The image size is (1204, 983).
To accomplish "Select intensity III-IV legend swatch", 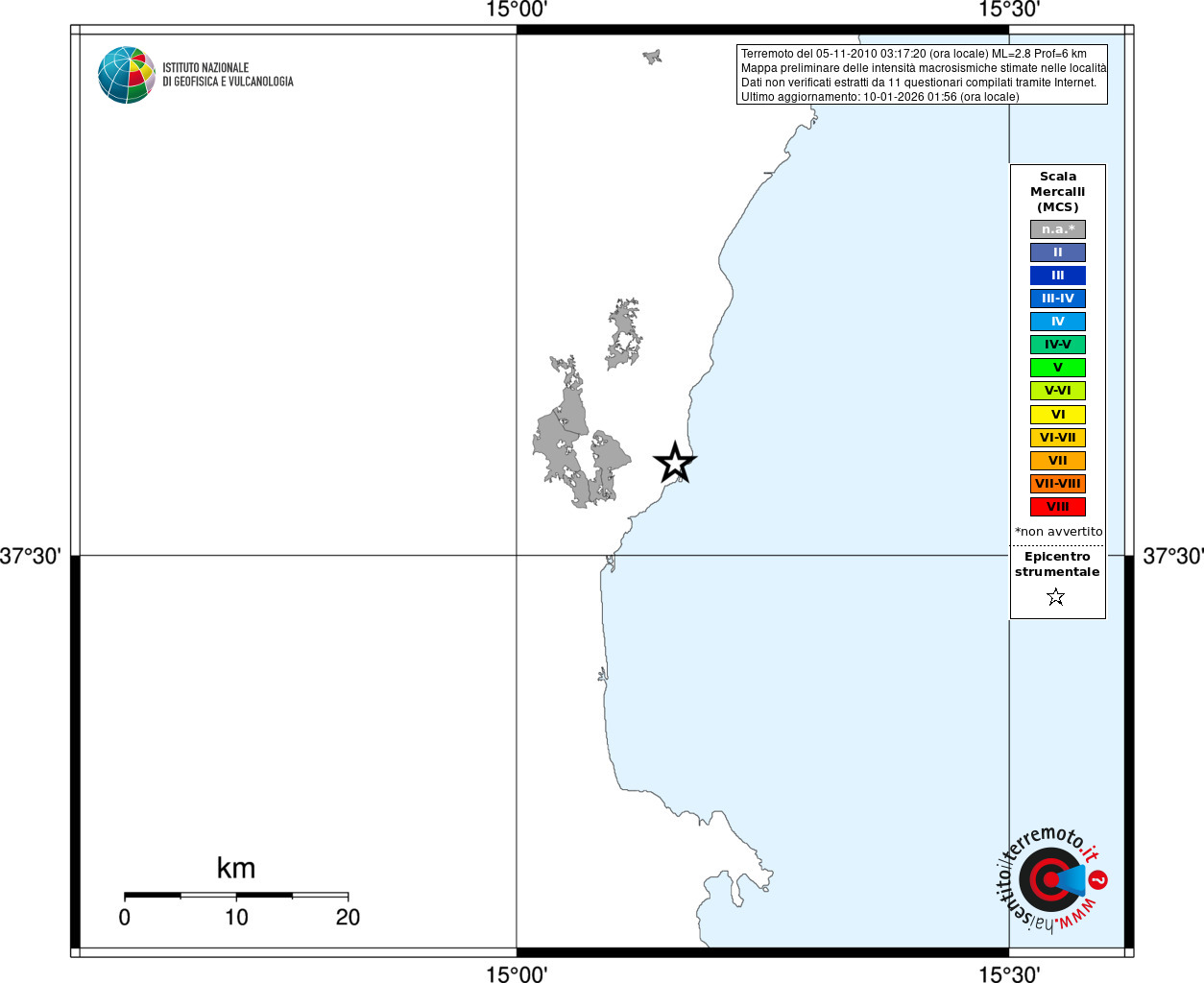I will (x=1058, y=299).
